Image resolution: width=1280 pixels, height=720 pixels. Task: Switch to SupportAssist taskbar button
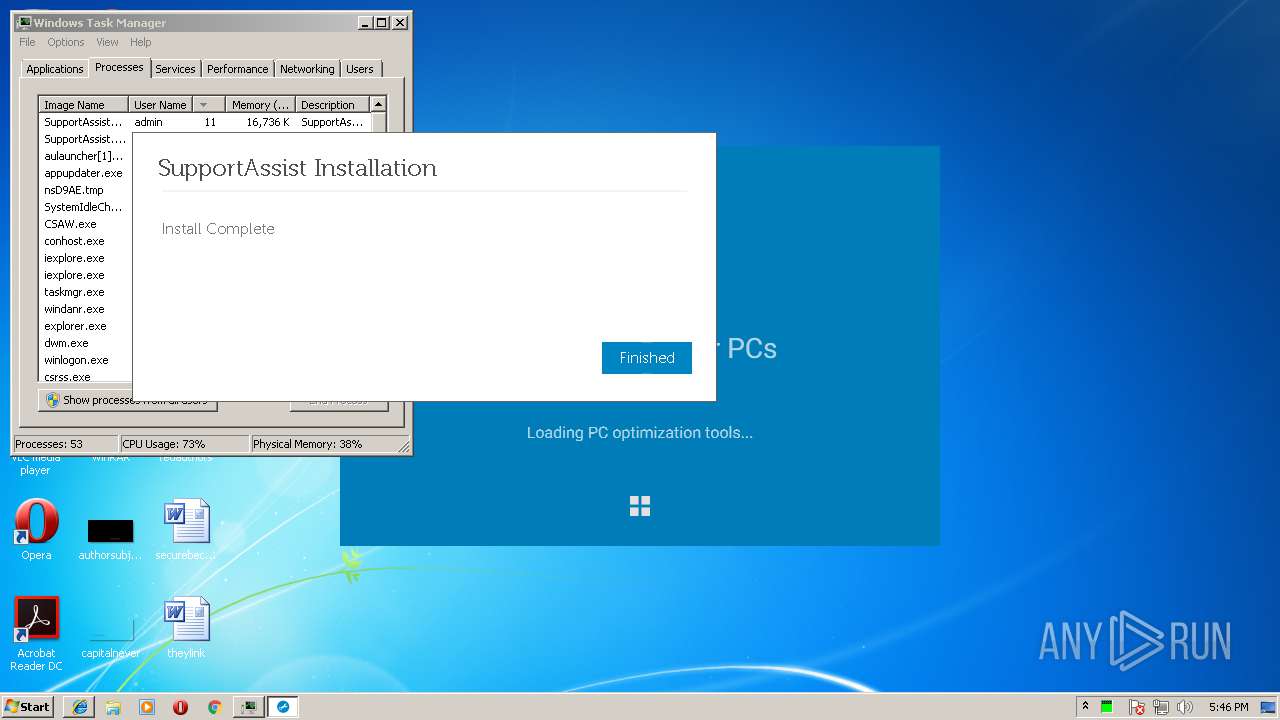[x=283, y=707]
